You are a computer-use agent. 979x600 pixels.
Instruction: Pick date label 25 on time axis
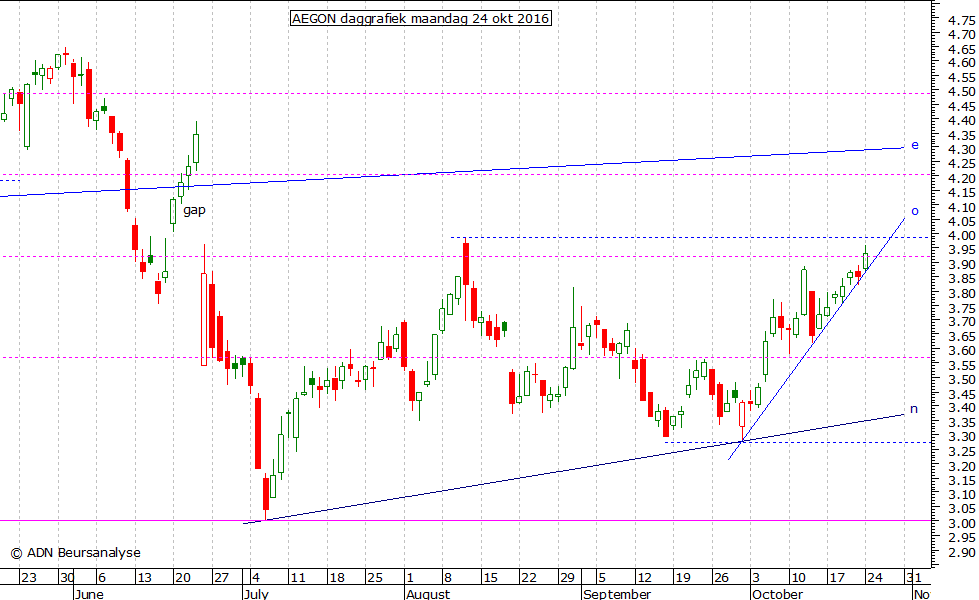point(375,578)
